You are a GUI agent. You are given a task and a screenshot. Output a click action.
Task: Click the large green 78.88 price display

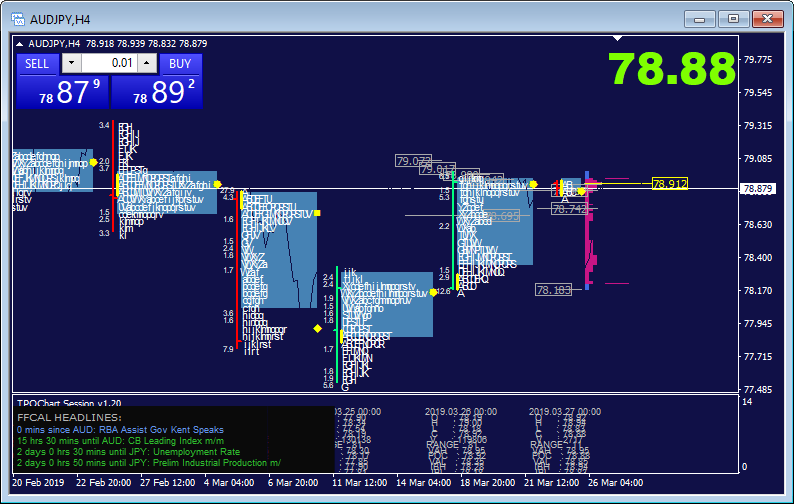click(x=671, y=69)
